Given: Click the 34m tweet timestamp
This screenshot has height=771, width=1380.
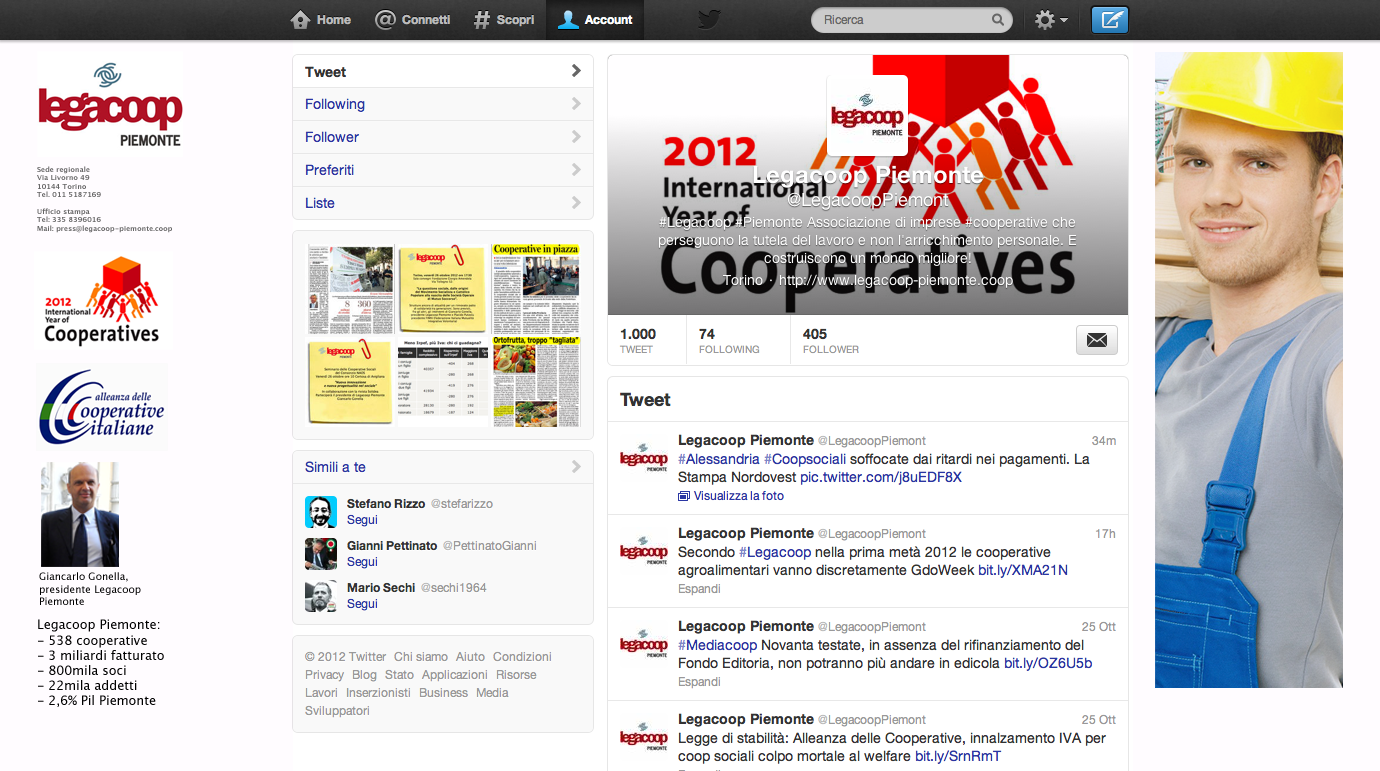Looking at the screenshot, I should [x=1104, y=441].
